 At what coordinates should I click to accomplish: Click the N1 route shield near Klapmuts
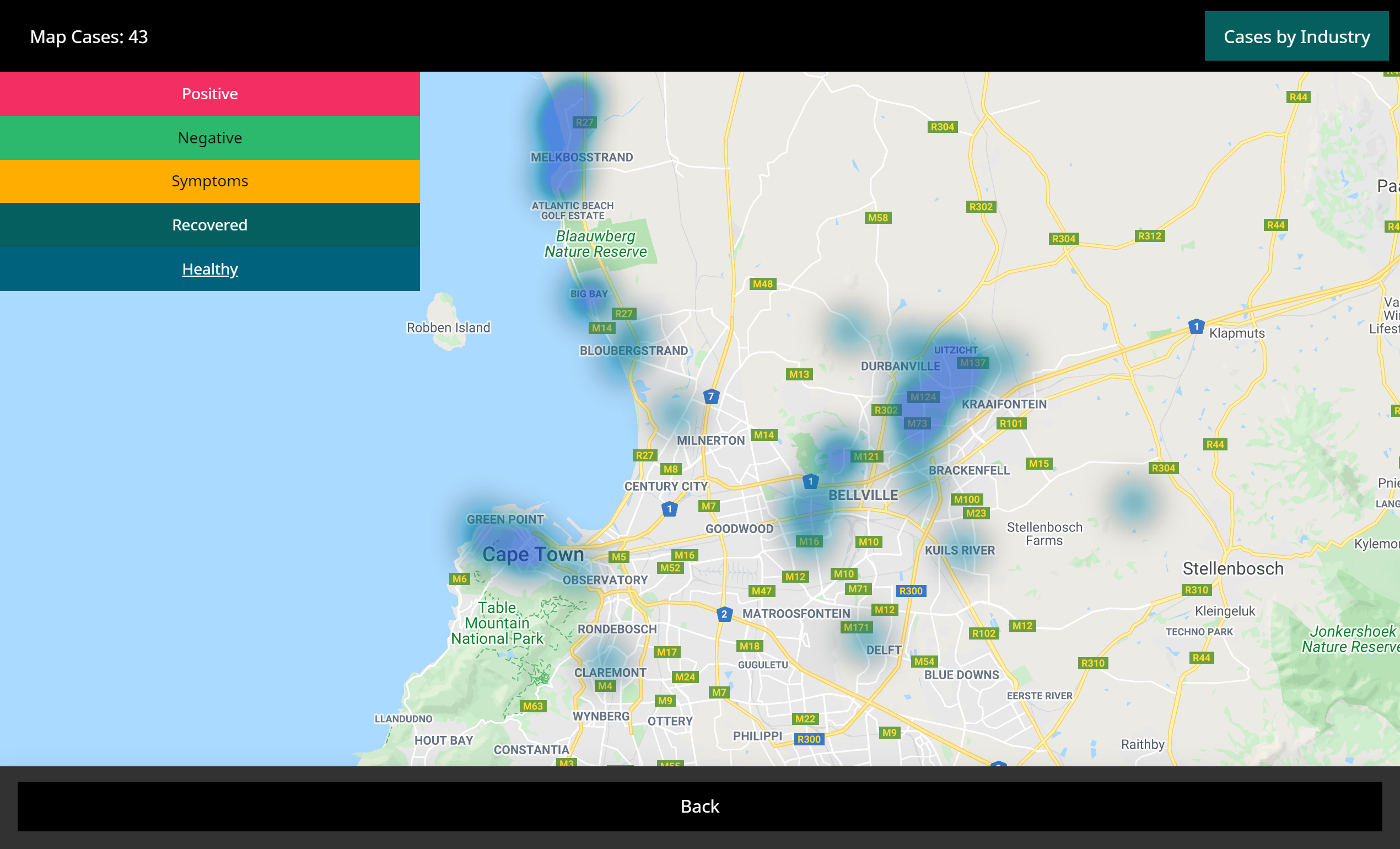[1196, 327]
